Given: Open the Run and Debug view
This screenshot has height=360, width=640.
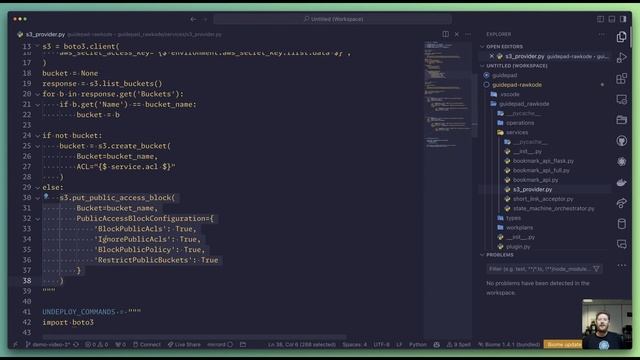Looking at the screenshot, I should coord(621,58).
